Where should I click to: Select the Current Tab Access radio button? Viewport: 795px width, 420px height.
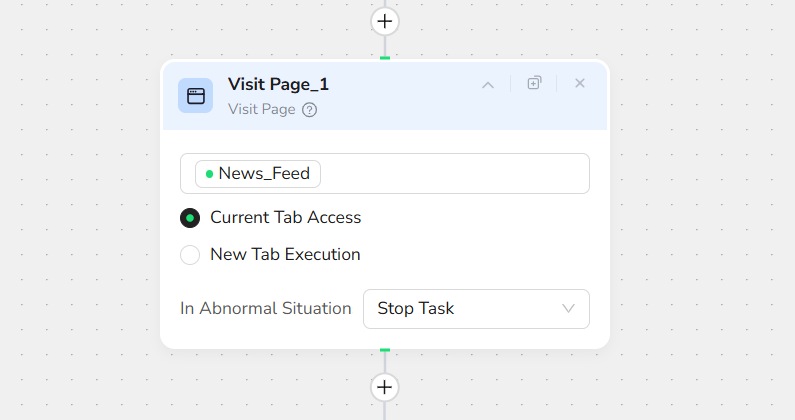[190, 218]
